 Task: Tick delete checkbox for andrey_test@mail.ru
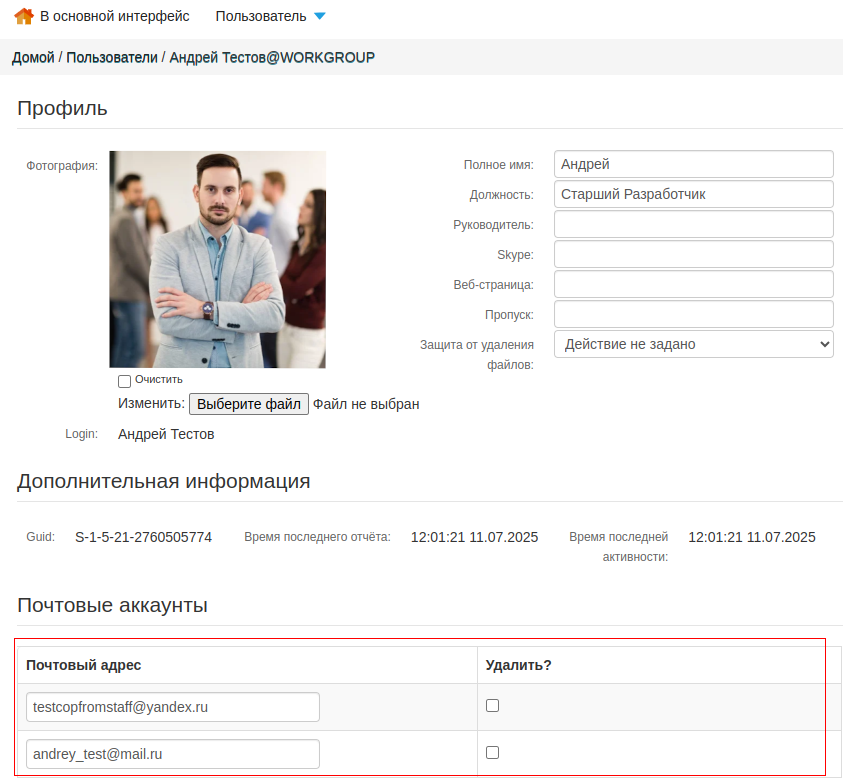[x=492, y=753]
